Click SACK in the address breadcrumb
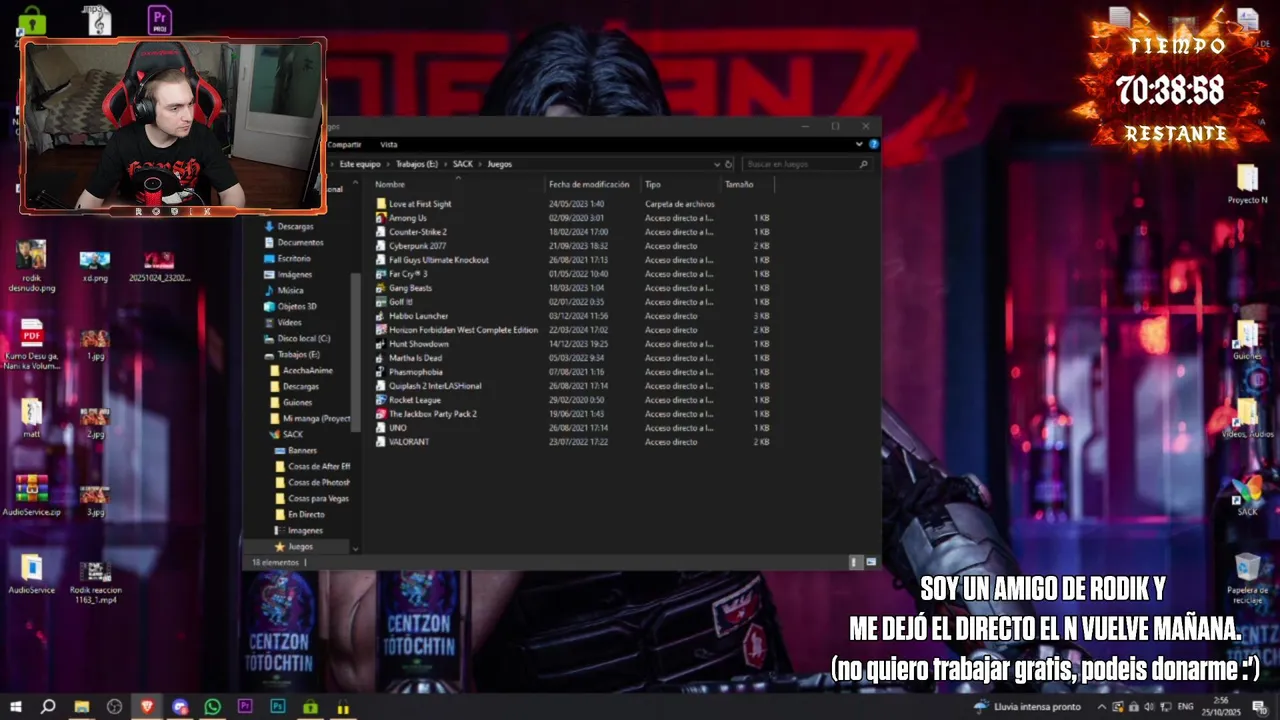 pyautogui.click(x=462, y=164)
